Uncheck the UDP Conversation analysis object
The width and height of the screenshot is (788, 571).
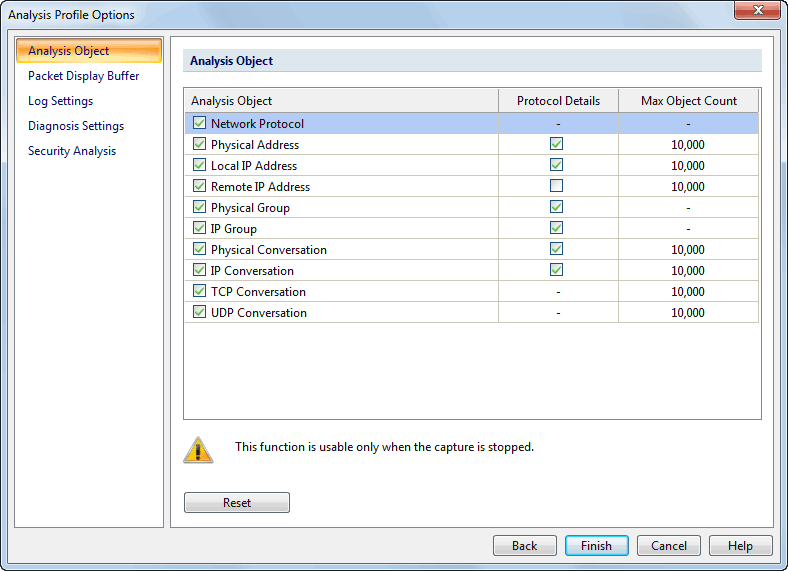click(200, 312)
